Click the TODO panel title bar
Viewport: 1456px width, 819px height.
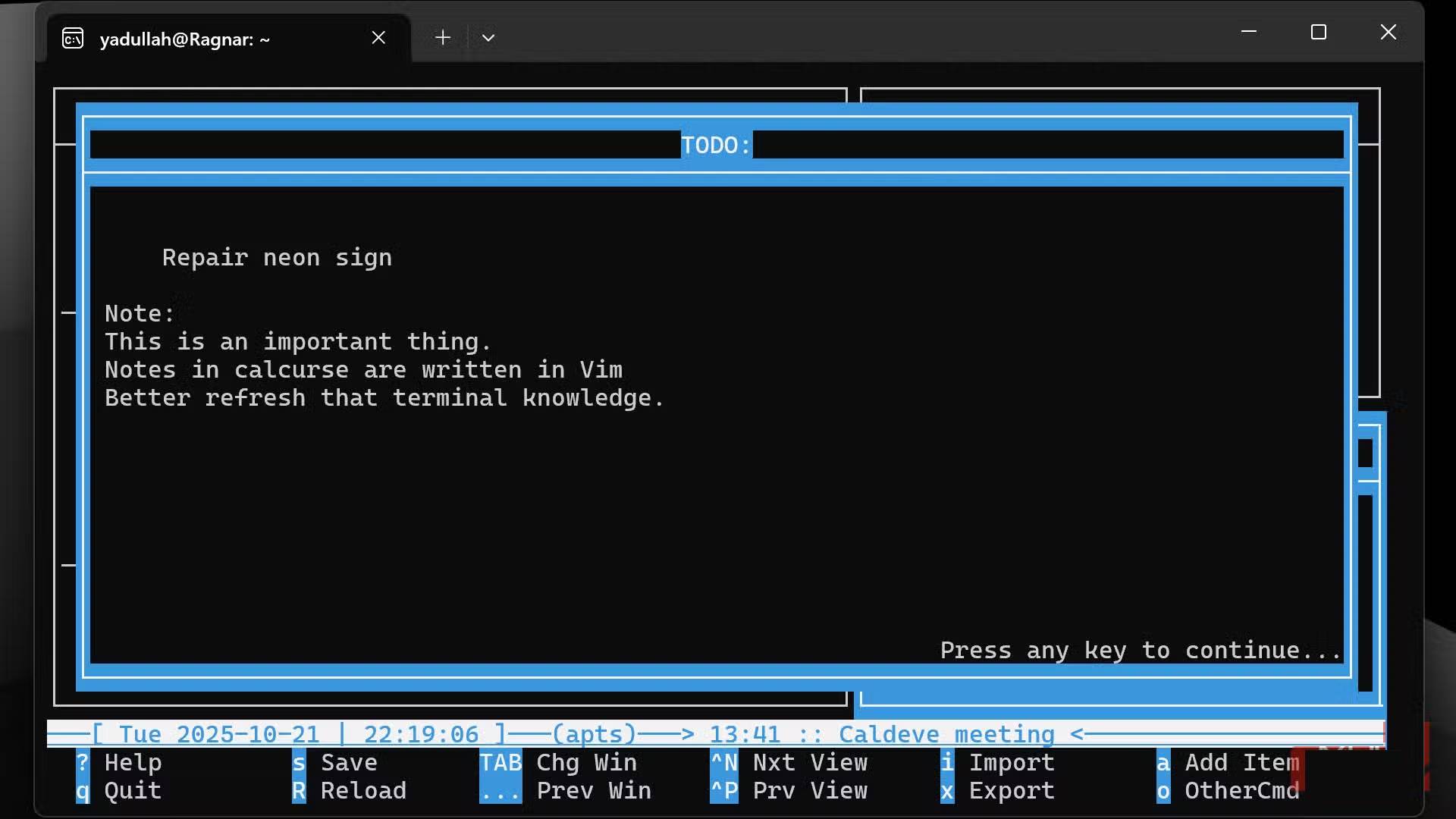click(x=714, y=145)
